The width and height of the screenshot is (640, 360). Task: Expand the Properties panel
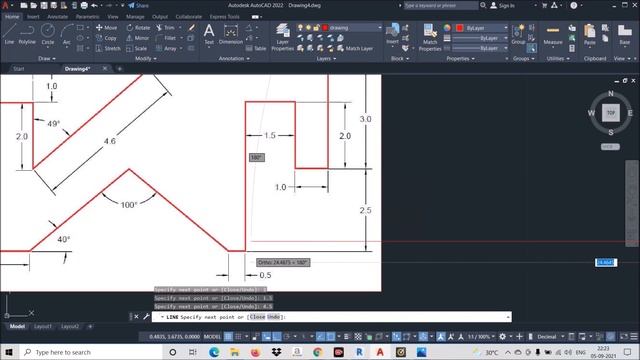click(460, 58)
